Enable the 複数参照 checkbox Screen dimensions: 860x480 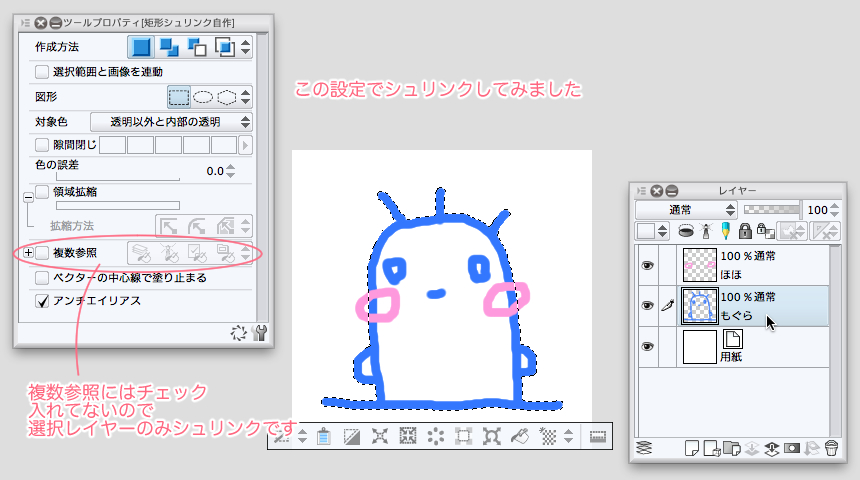[42, 253]
